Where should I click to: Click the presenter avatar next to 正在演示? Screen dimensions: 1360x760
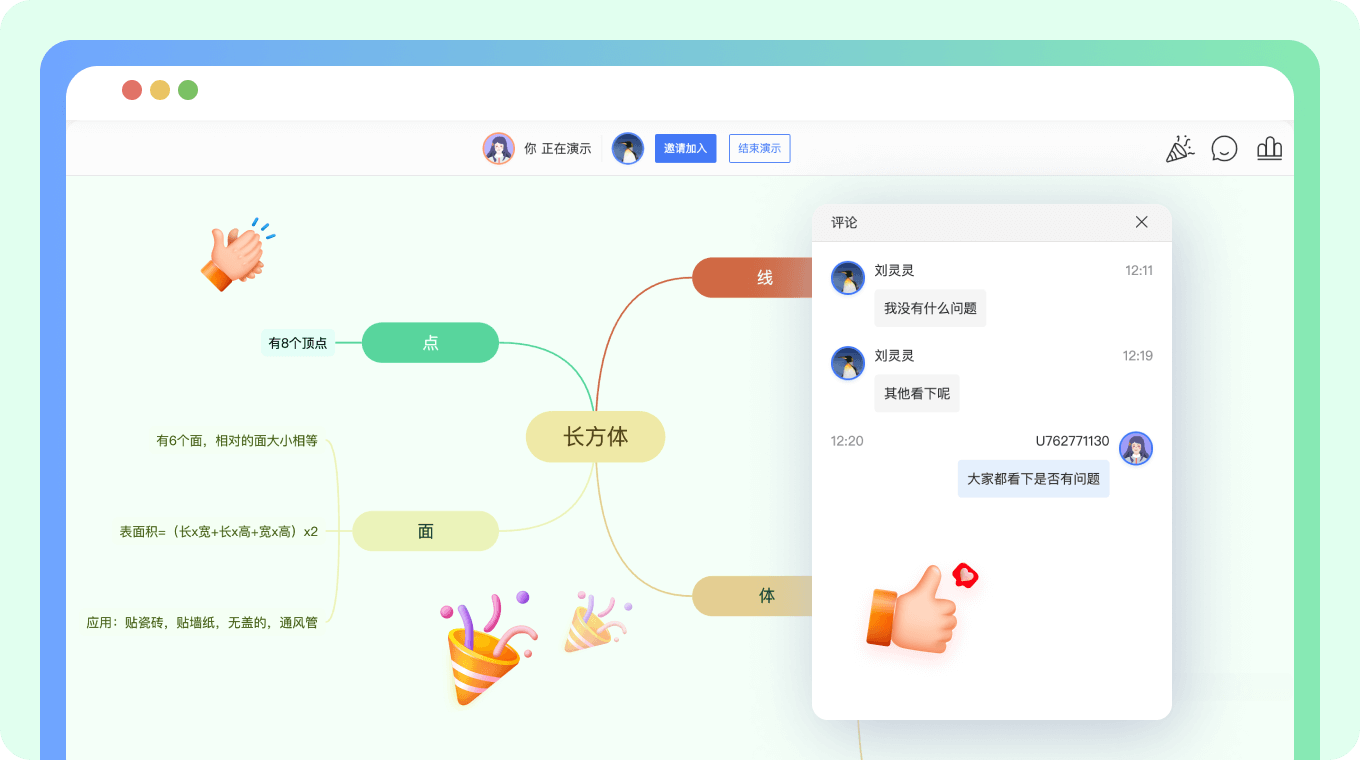tap(499, 147)
